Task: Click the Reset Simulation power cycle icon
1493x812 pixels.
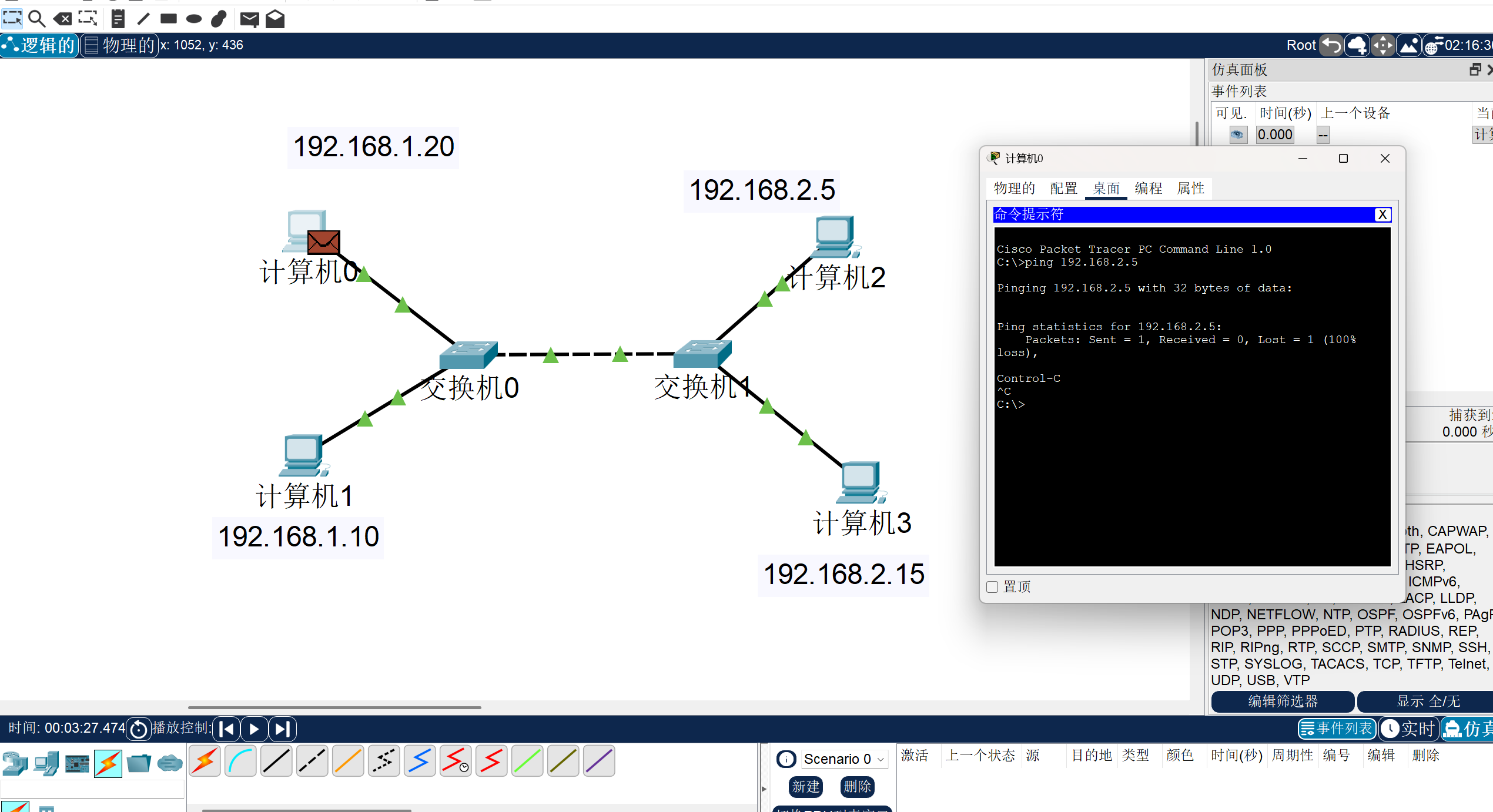Action: (139, 729)
